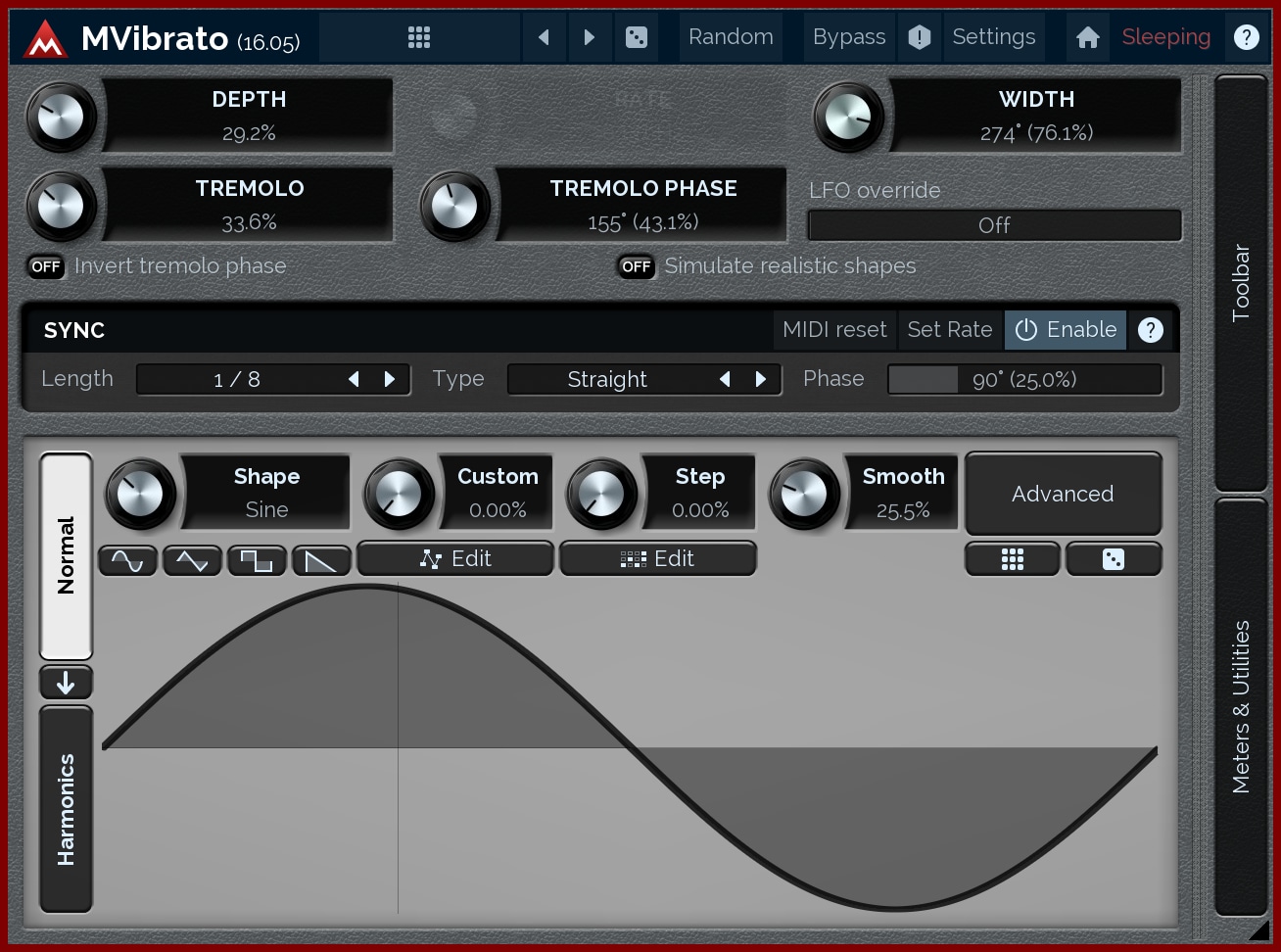This screenshot has height=952, width=1281.
Task: Click the Custom value field 0.00%
Action: 498,494
